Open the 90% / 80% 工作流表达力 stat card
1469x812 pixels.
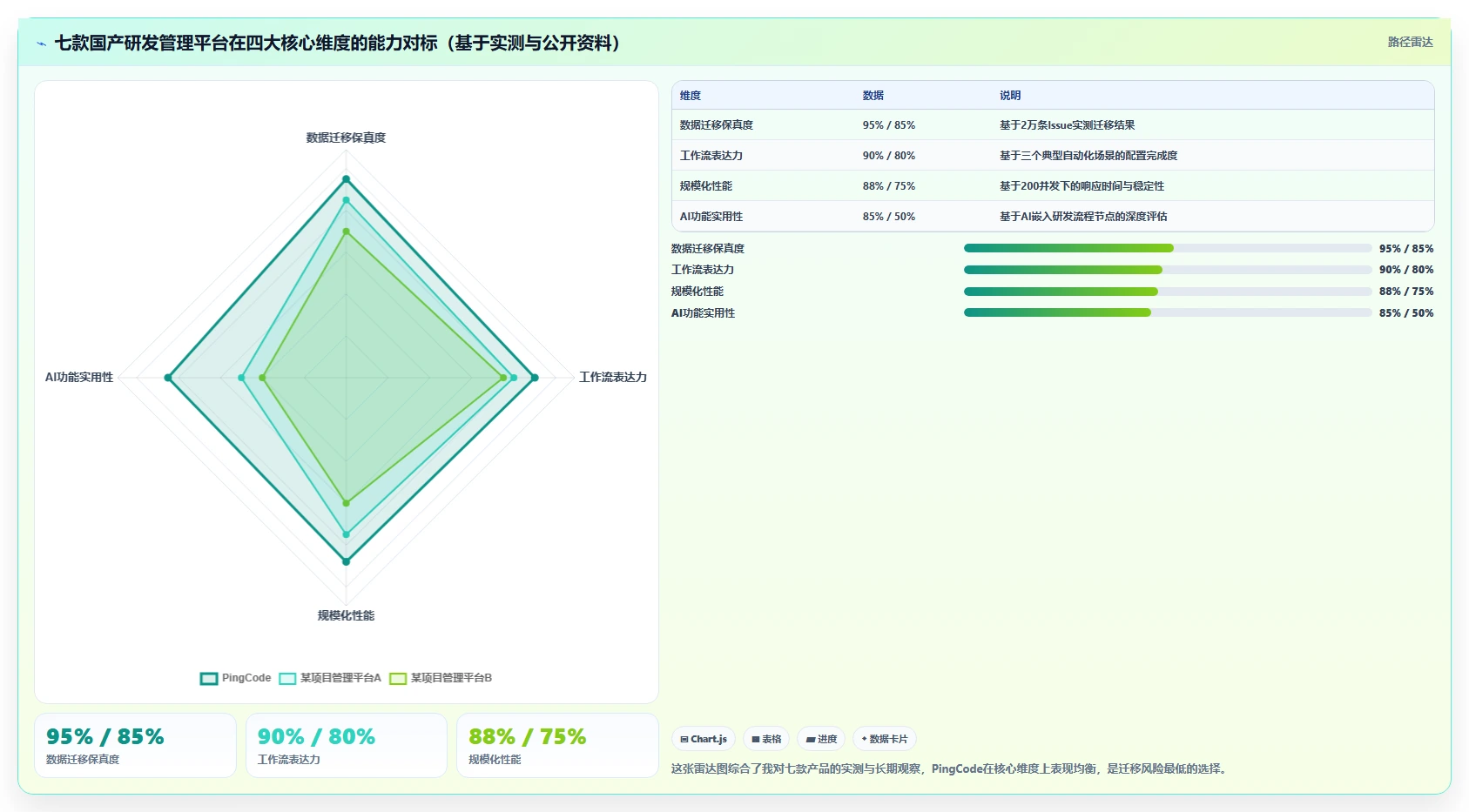pyautogui.click(x=347, y=746)
